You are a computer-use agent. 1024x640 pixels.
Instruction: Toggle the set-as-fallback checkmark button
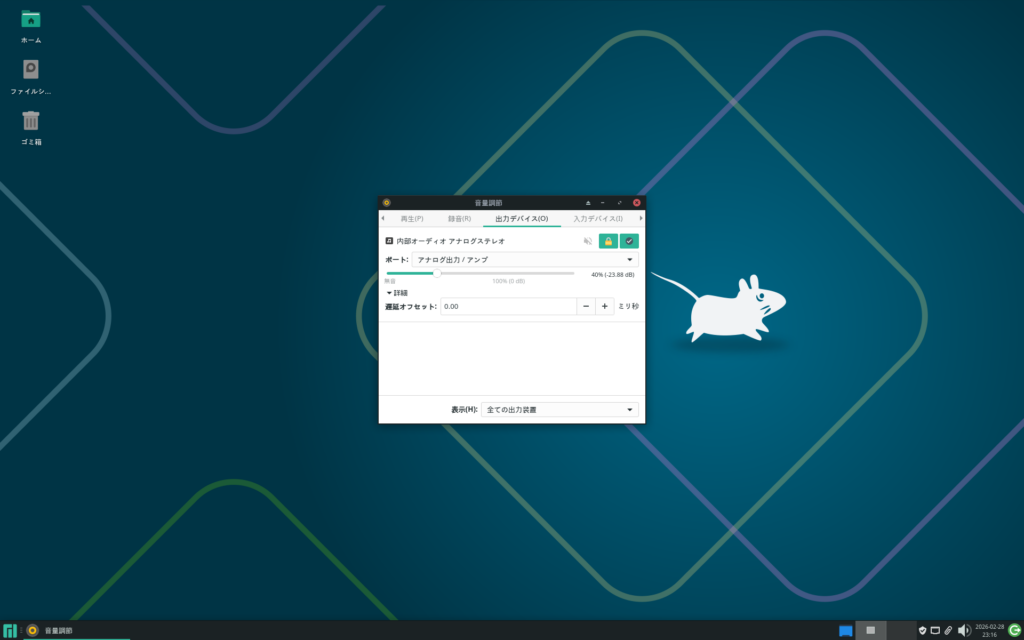tap(629, 241)
